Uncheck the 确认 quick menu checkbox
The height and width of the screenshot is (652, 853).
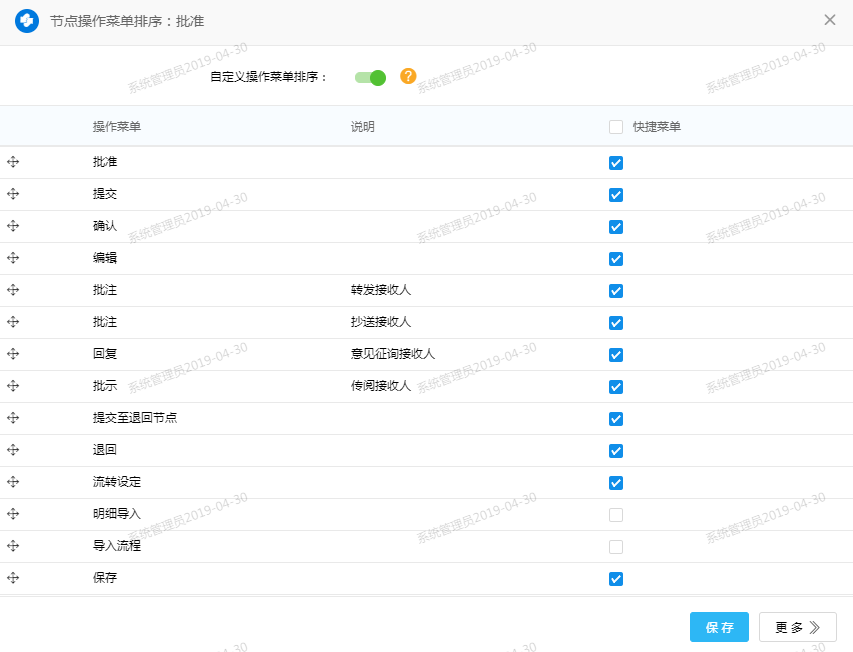pos(616,227)
